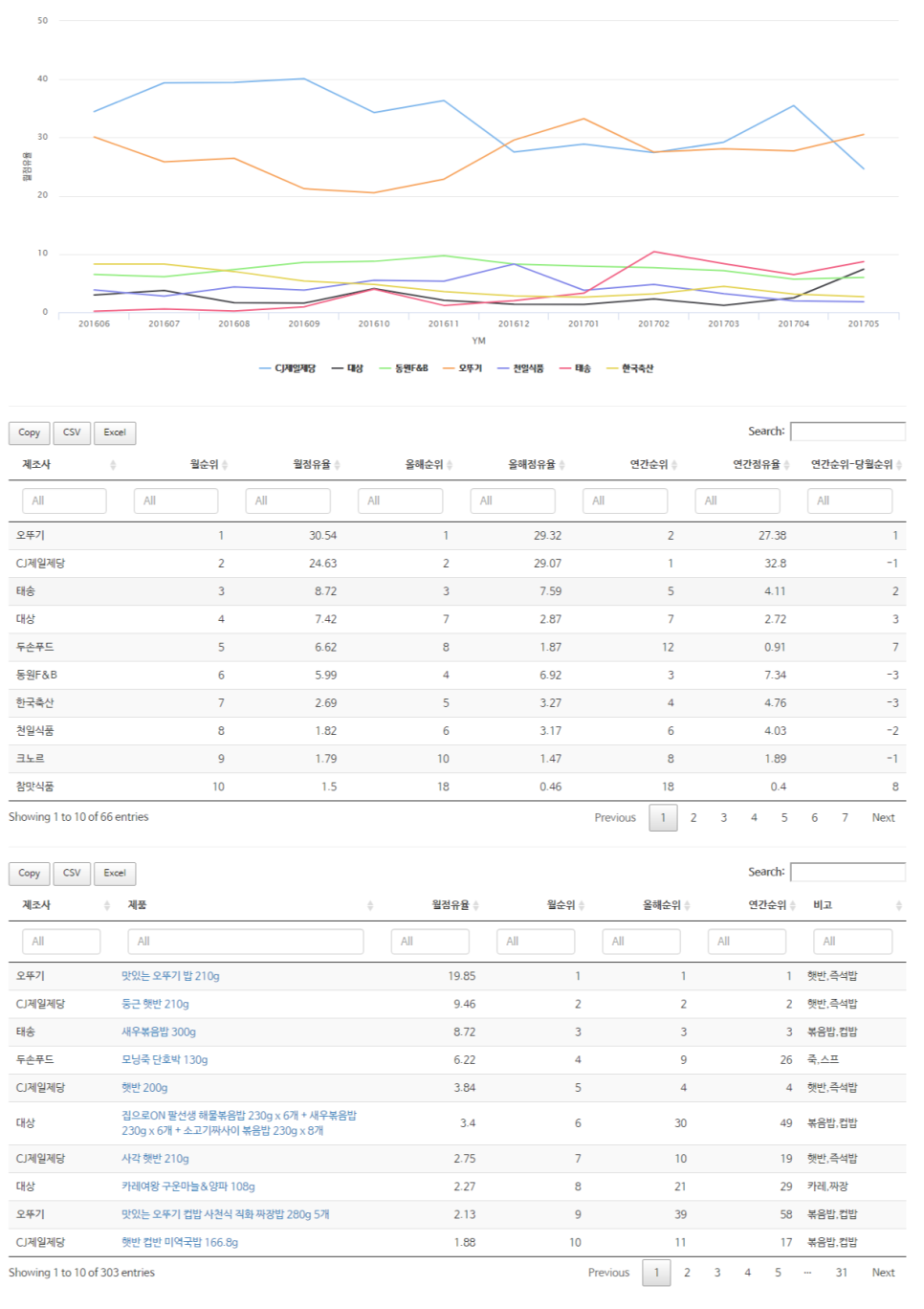The height and width of the screenshot is (1309, 924).
Task: Open product link 새우볶음밥 300g
Action: pos(159,1032)
